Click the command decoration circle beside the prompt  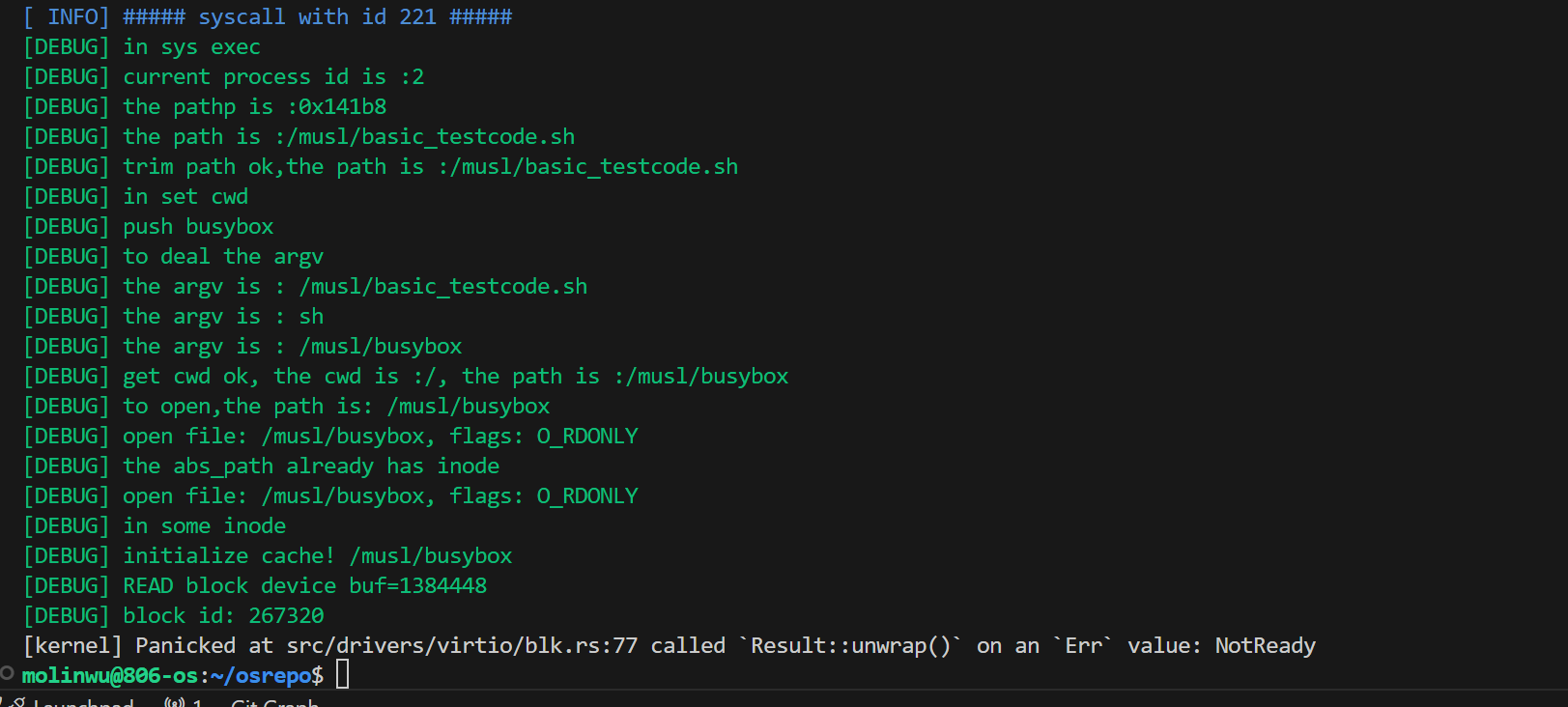(x=7, y=673)
